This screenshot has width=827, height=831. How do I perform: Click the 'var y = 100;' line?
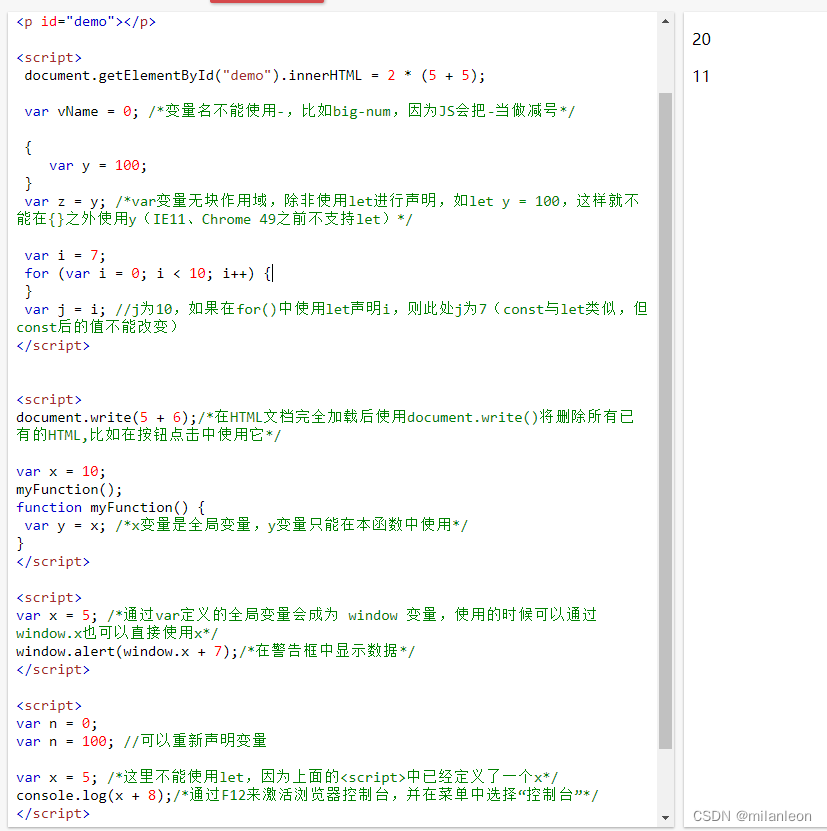tap(98, 165)
